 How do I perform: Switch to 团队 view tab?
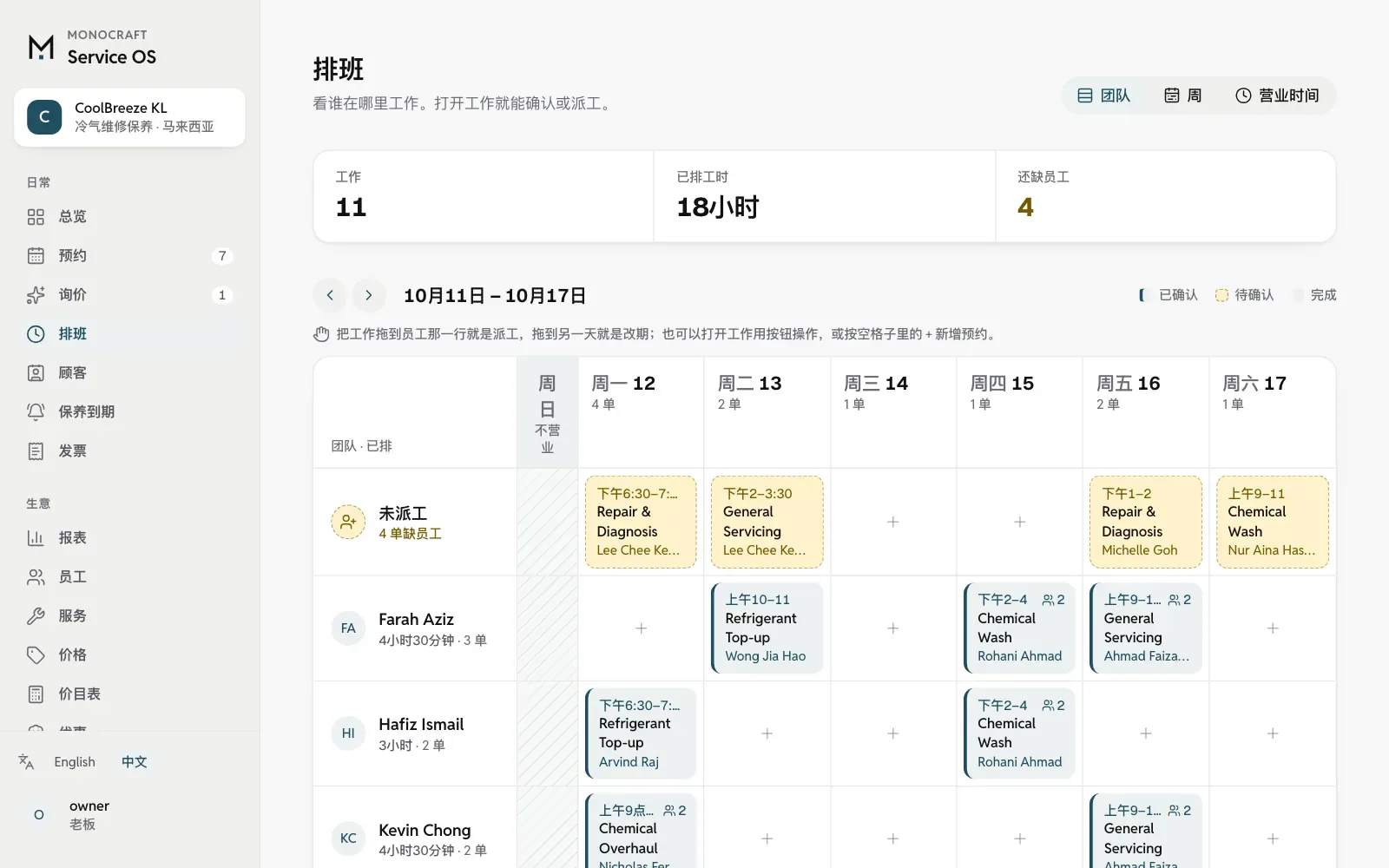pos(1104,95)
